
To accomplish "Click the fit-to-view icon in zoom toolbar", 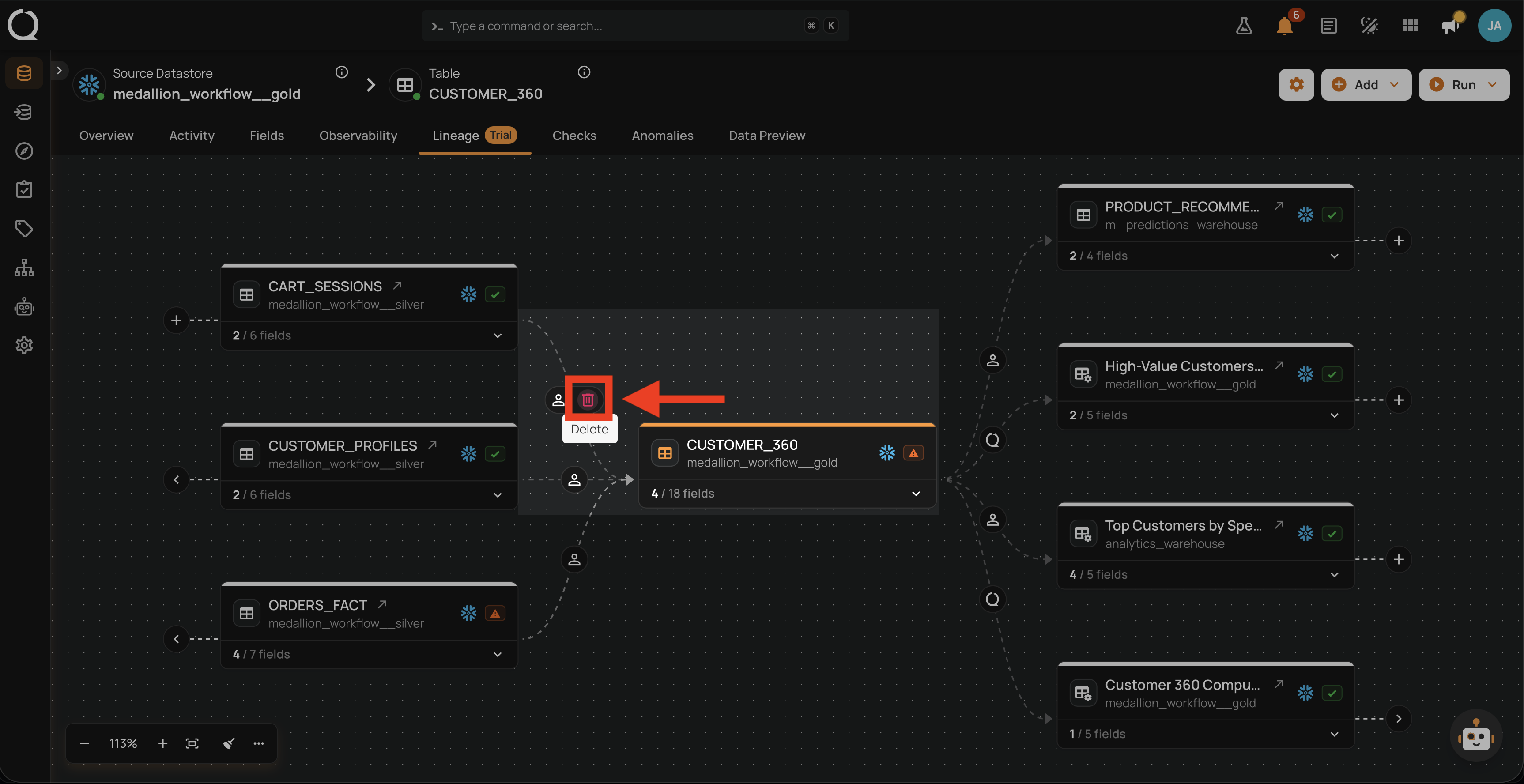I will (x=192, y=743).
